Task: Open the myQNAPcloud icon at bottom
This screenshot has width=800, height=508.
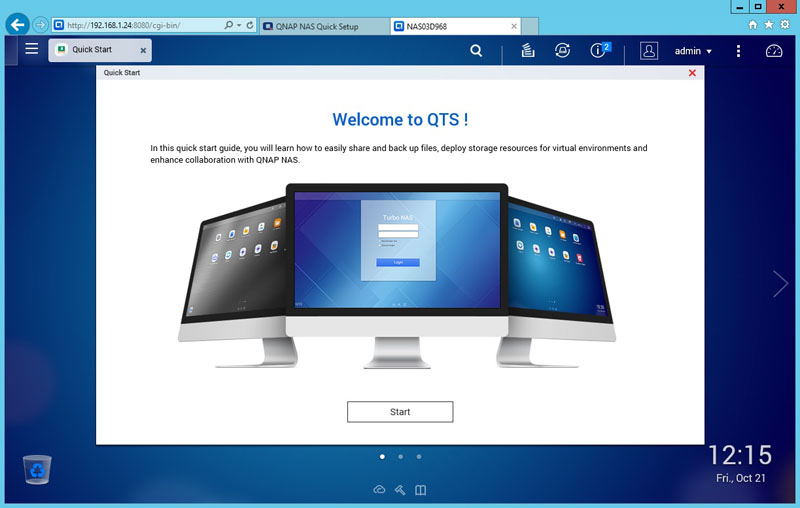Action: point(379,490)
